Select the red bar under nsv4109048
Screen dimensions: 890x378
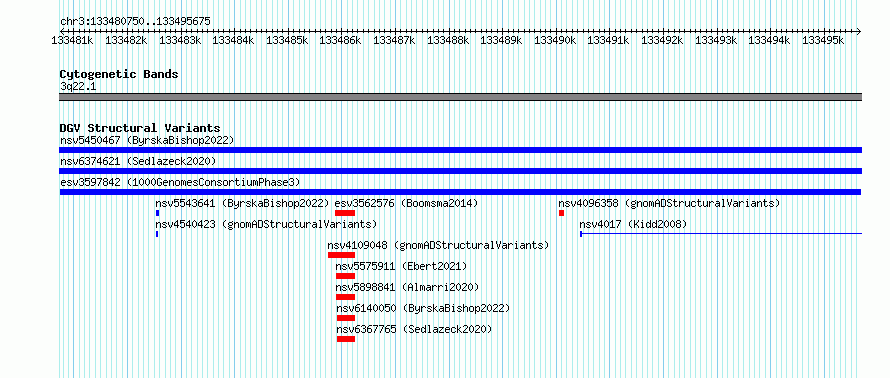[x=341, y=255]
